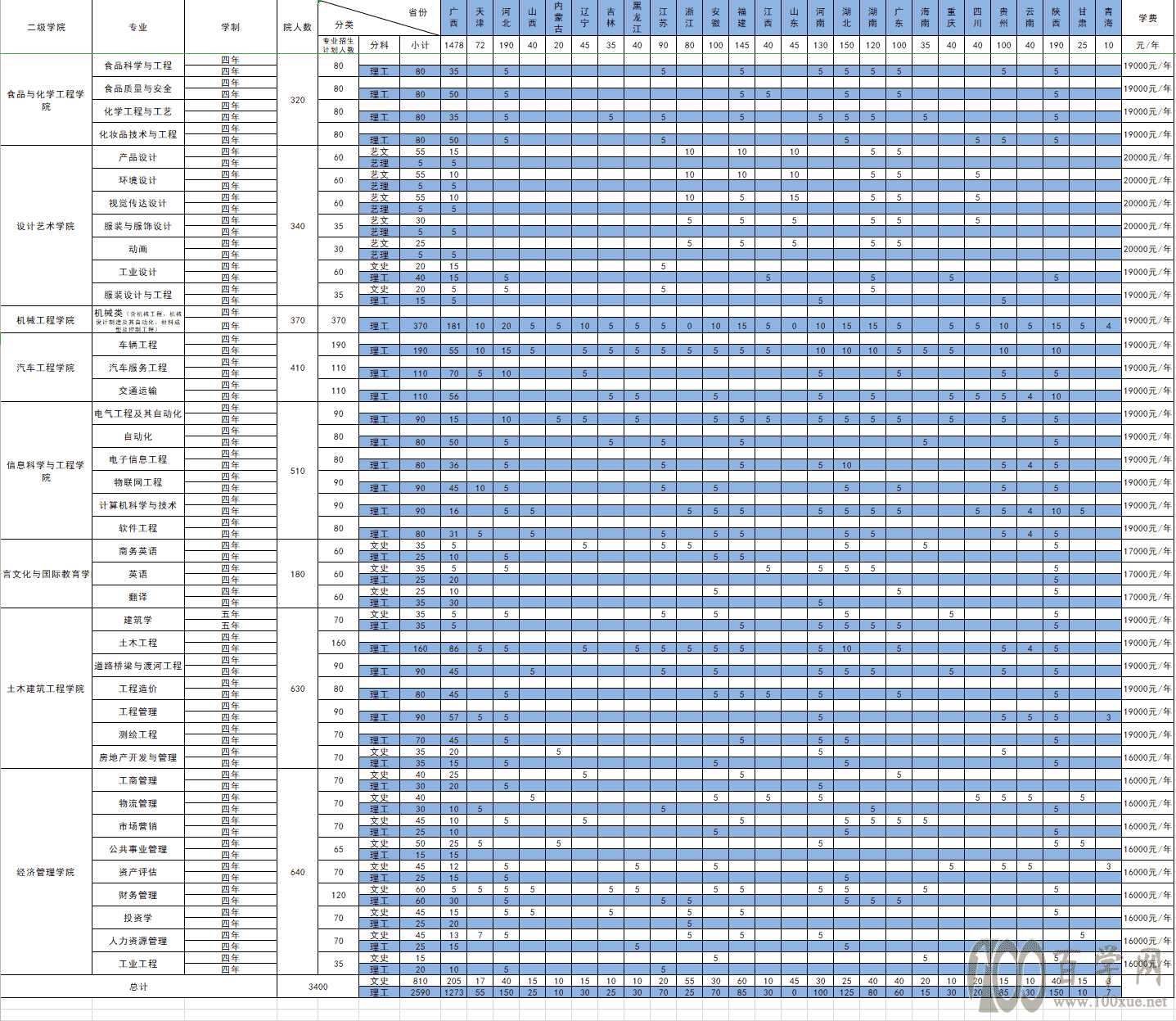Click the 浙江 province header
The image size is (1176, 1021).
pos(689,18)
